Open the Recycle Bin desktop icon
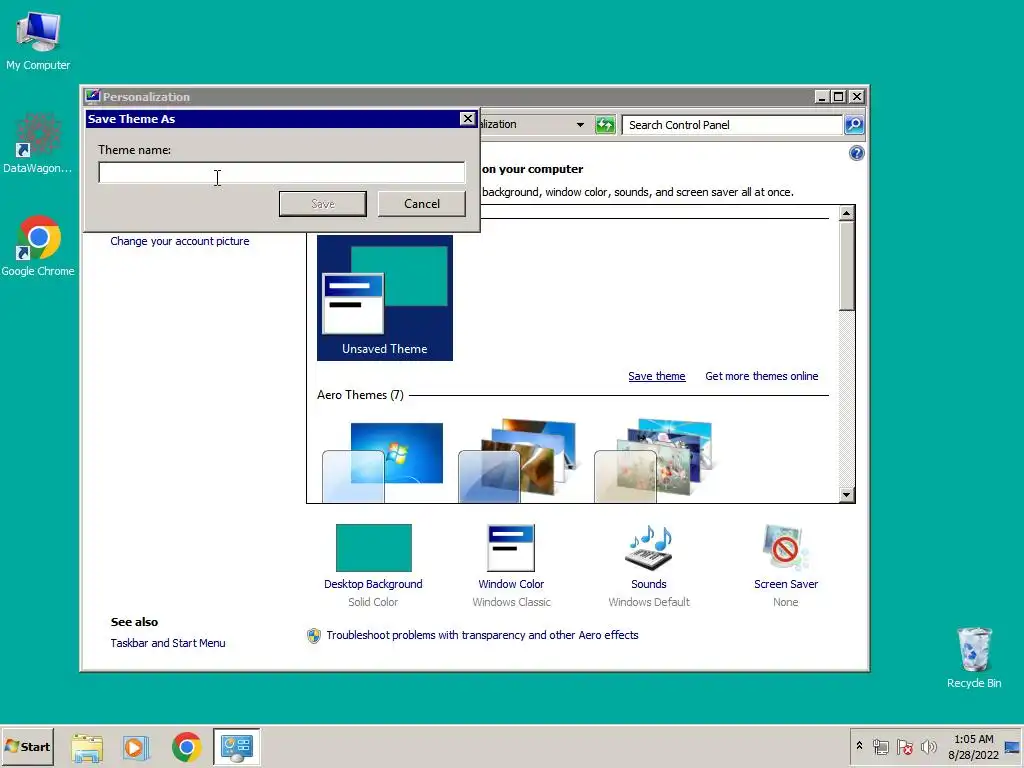 [974, 656]
